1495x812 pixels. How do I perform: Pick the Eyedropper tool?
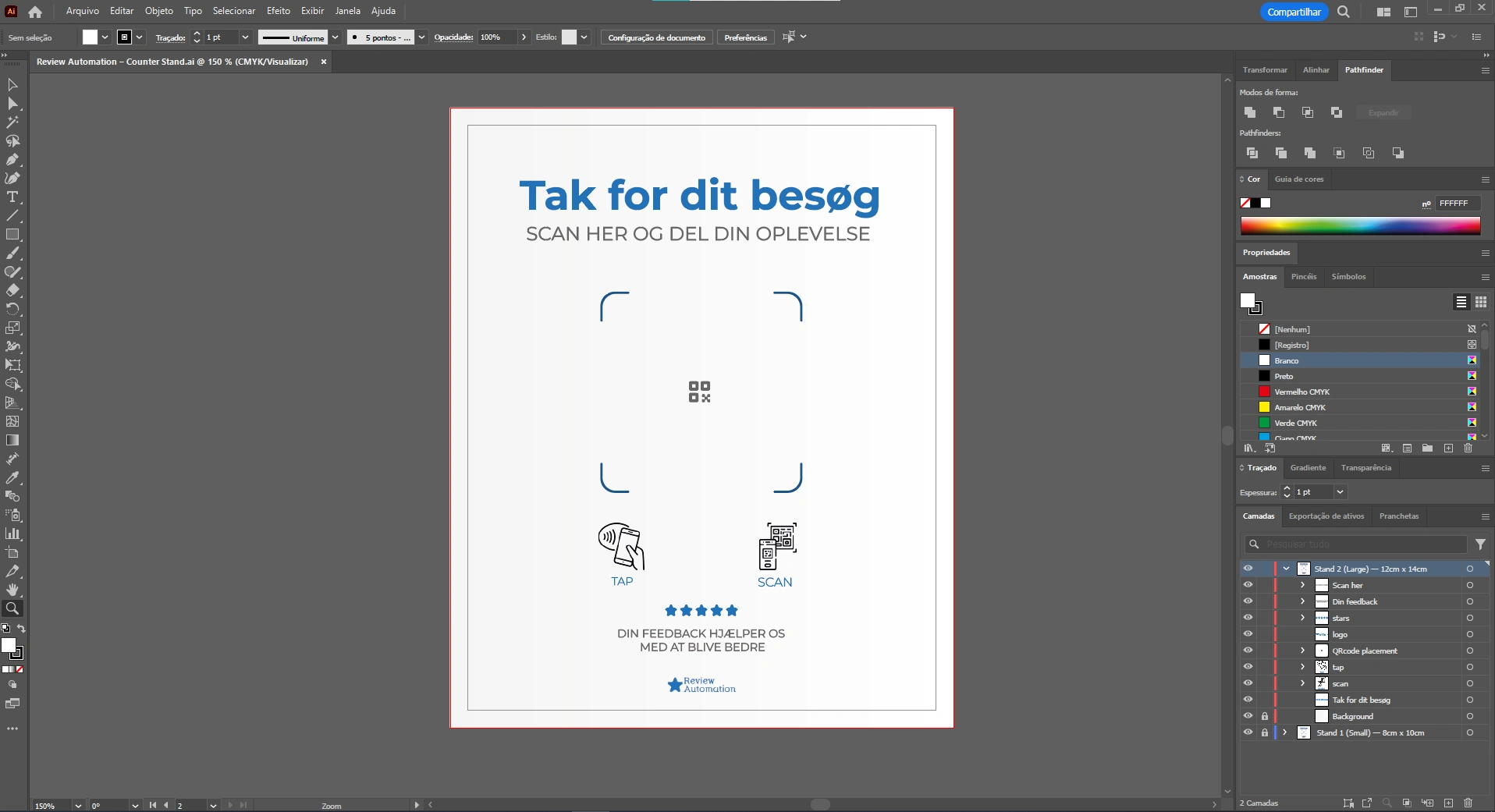click(12, 477)
